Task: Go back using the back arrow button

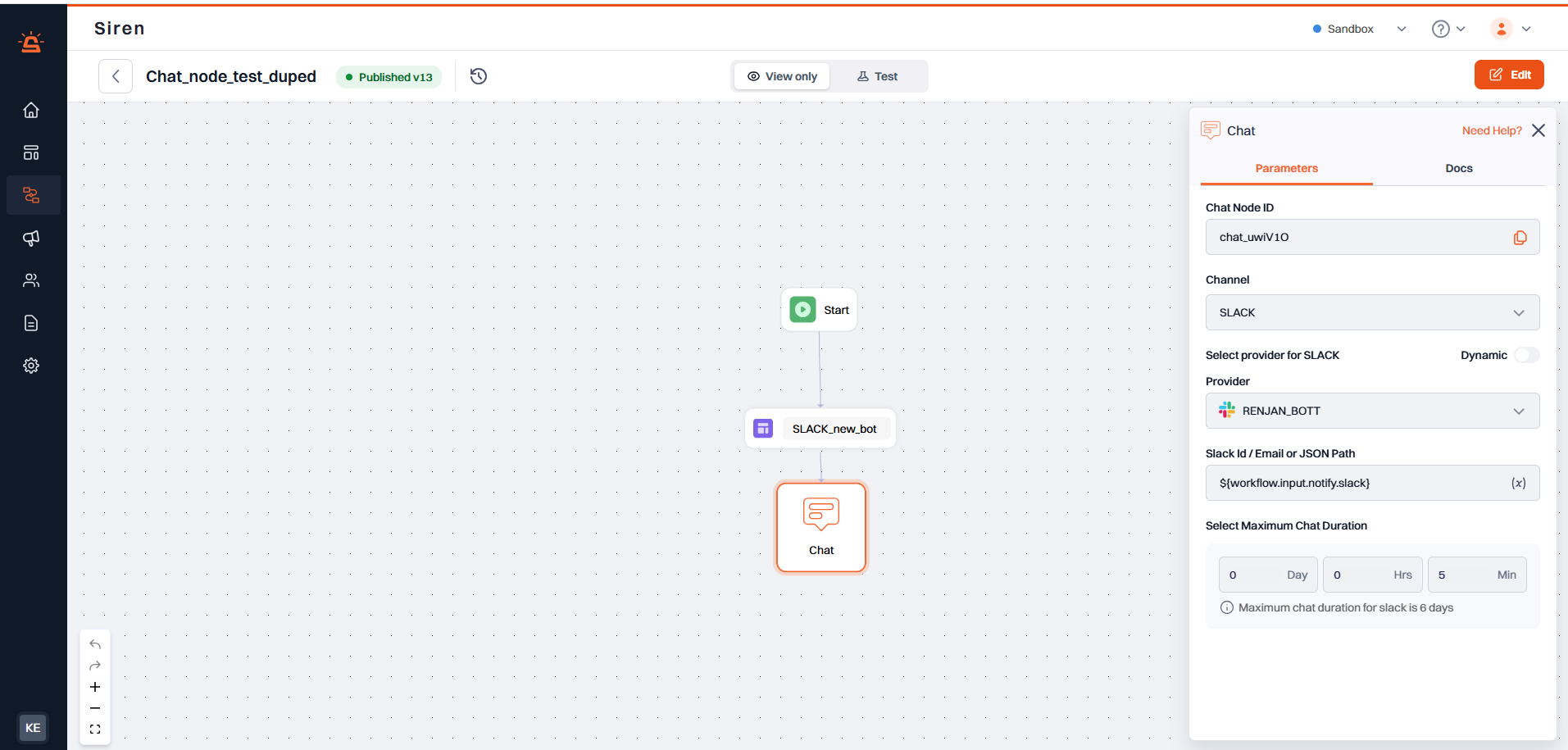Action: coord(116,76)
